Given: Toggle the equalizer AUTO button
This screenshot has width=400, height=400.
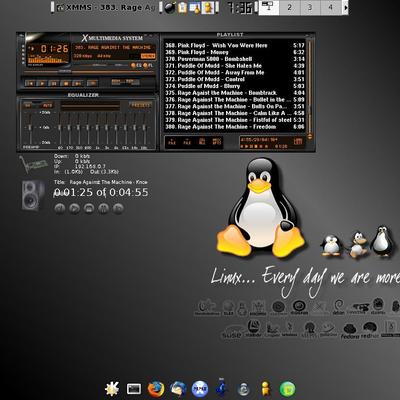Looking at the screenshot, I should [x=47, y=106].
